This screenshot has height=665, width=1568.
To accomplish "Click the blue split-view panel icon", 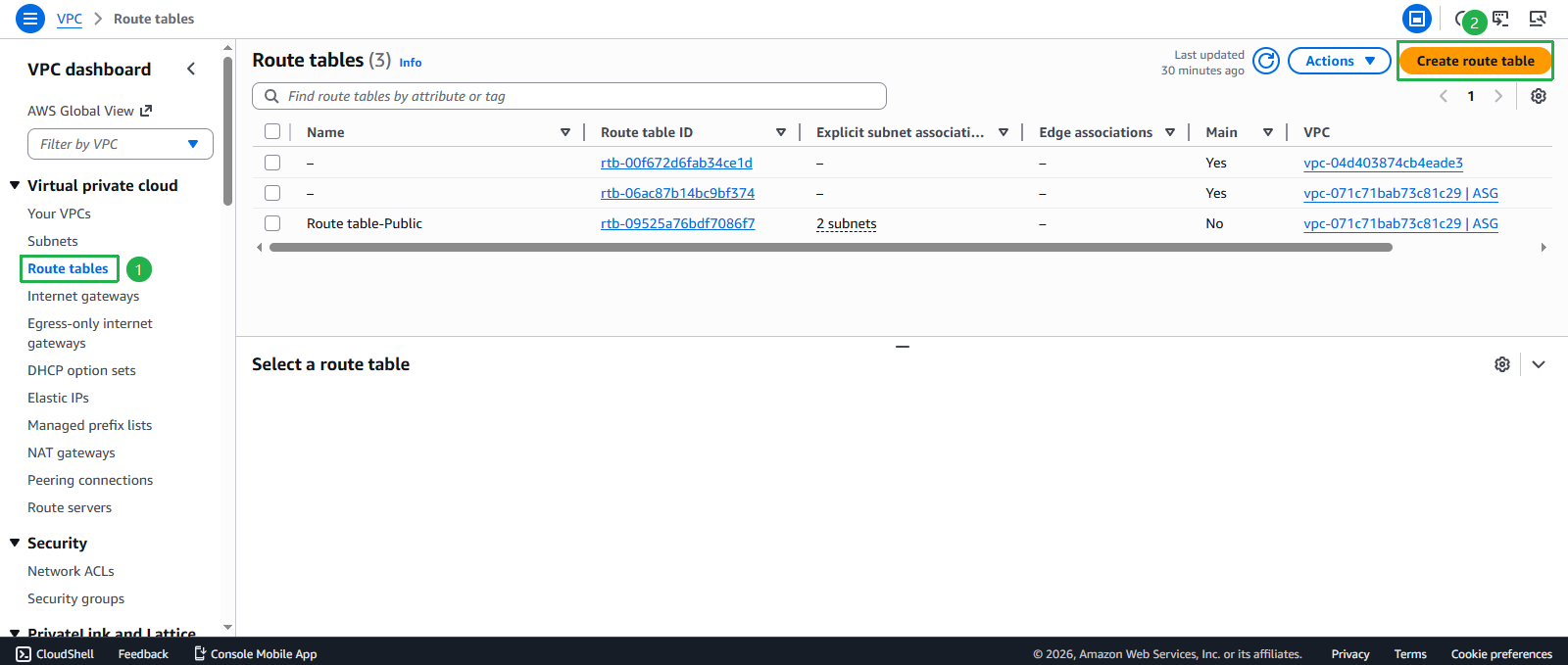I will coord(1417,19).
